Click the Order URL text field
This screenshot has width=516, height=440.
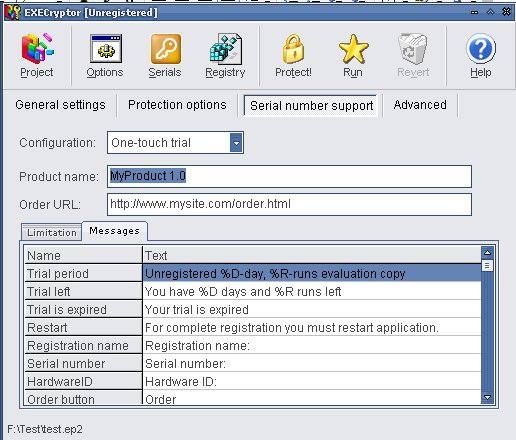(289, 204)
